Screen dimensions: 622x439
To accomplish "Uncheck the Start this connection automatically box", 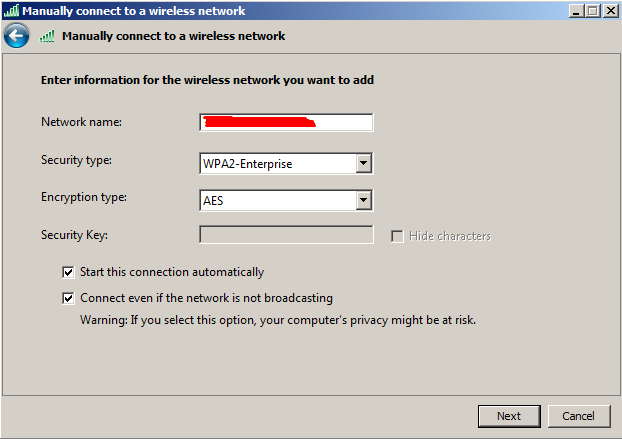I will click(68, 272).
